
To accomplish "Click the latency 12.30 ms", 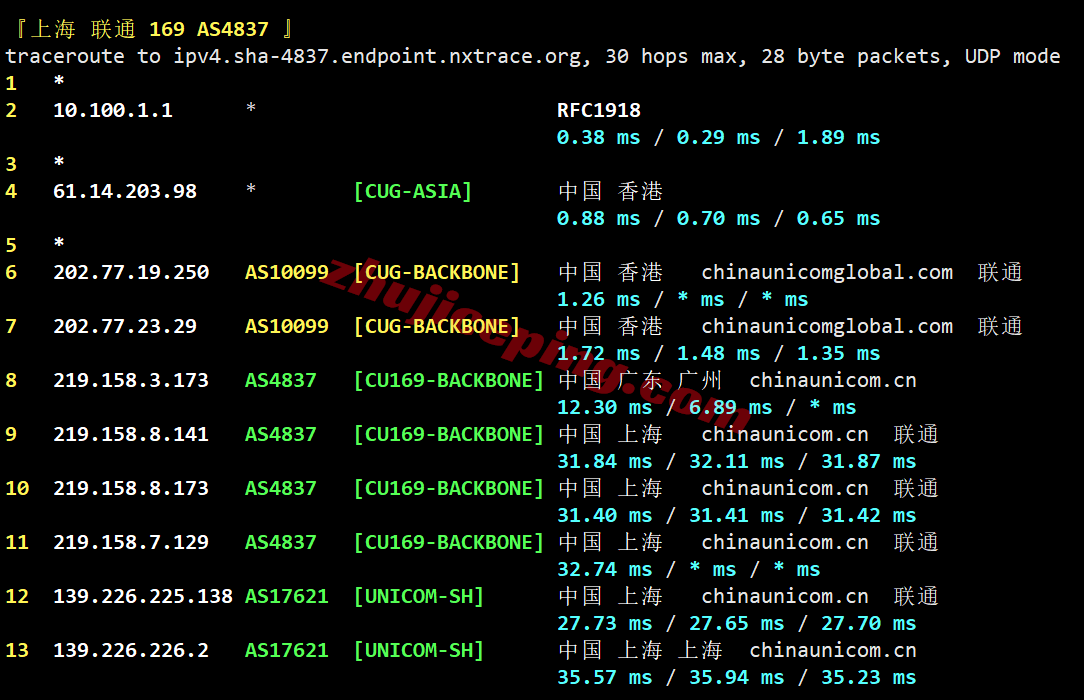I will 604,408.
